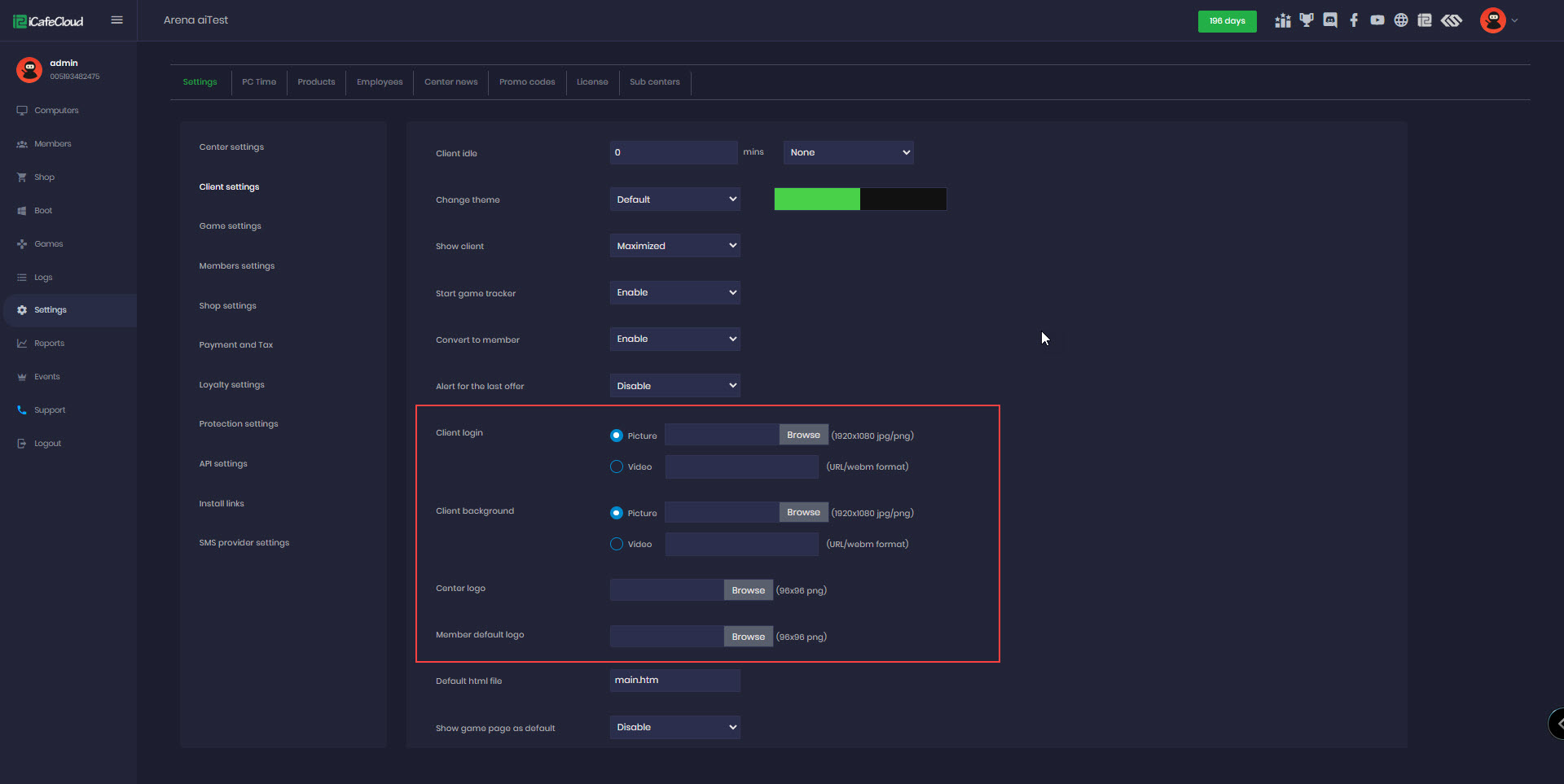Click the trophy icon in header
The width and height of the screenshot is (1564, 784).
1307,20
